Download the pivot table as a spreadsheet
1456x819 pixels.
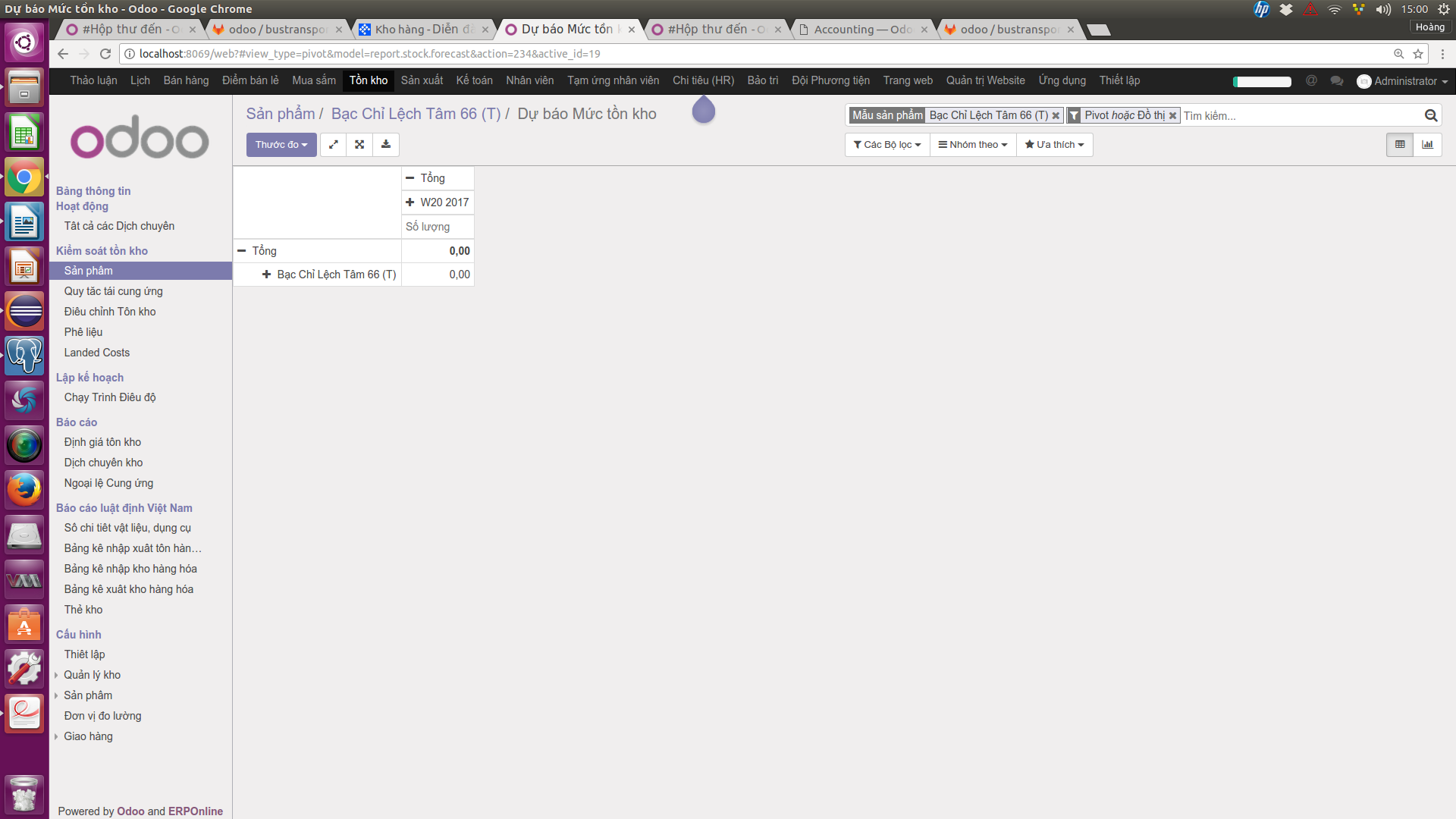point(386,145)
